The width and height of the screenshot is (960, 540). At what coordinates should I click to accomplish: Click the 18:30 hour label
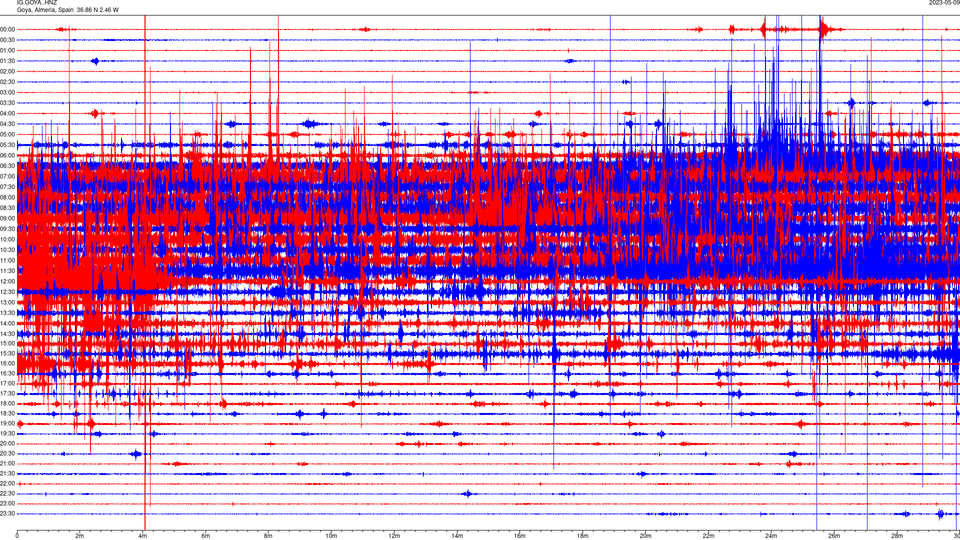click(8, 414)
